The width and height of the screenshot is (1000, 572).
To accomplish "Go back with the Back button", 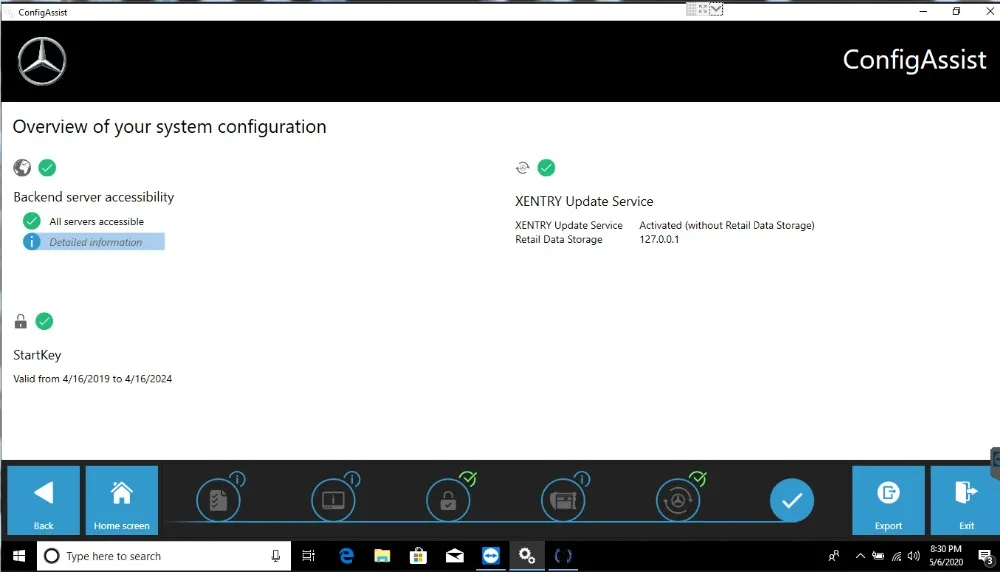I will (43, 500).
